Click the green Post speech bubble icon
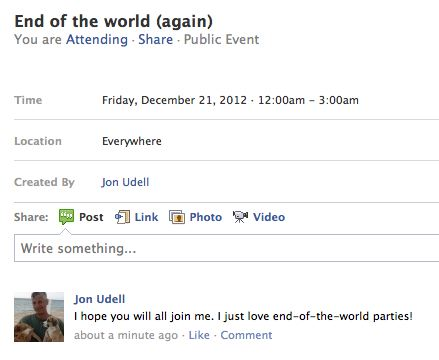Viewport: 439px width, 360px height. (x=66, y=217)
